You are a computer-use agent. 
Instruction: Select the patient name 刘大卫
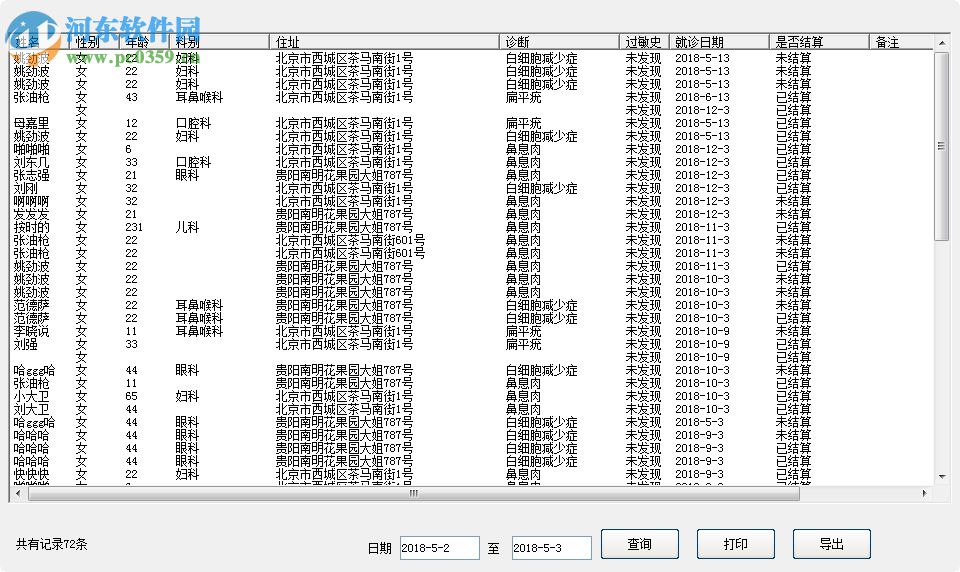pyautogui.click(x=31, y=409)
